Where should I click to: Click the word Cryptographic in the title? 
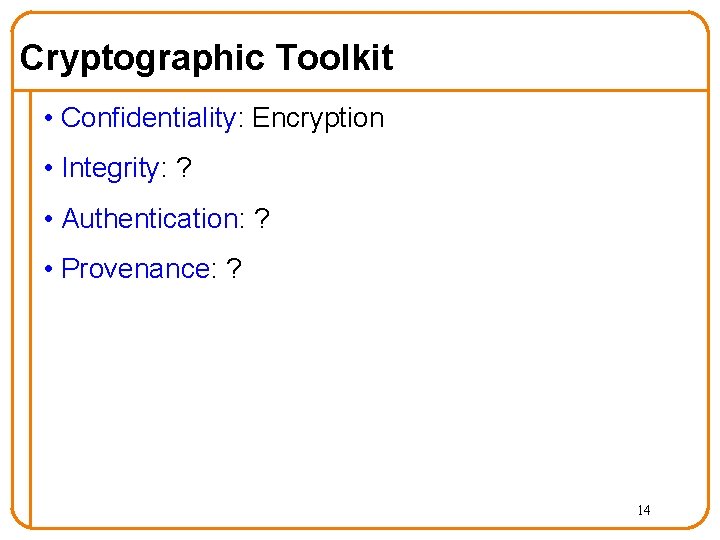coord(142,58)
